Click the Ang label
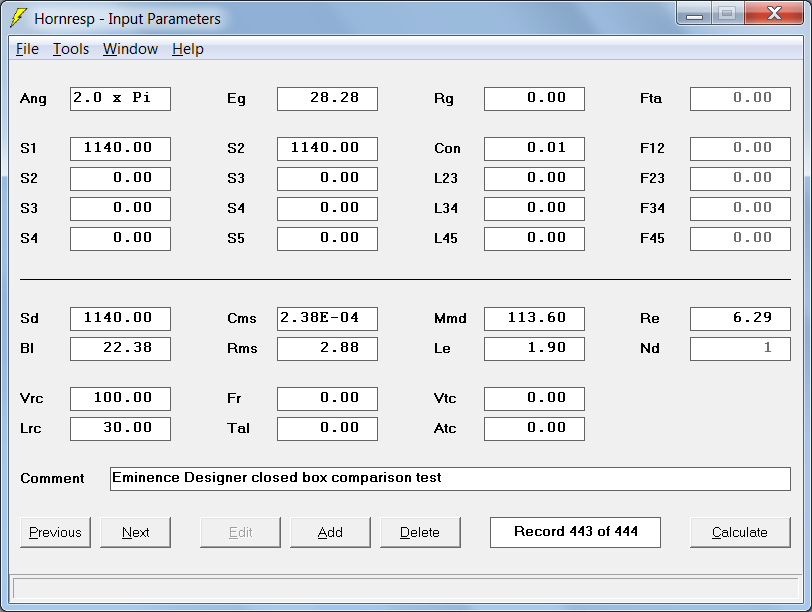 coord(33,99)
